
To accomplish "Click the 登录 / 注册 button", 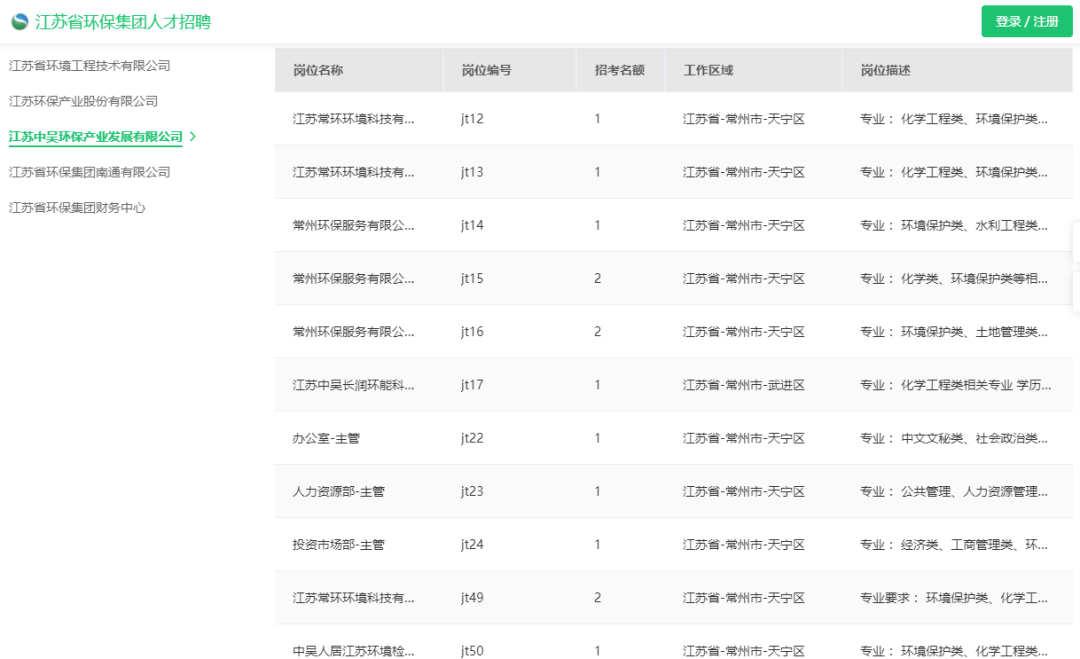I will click(1026, 21).
